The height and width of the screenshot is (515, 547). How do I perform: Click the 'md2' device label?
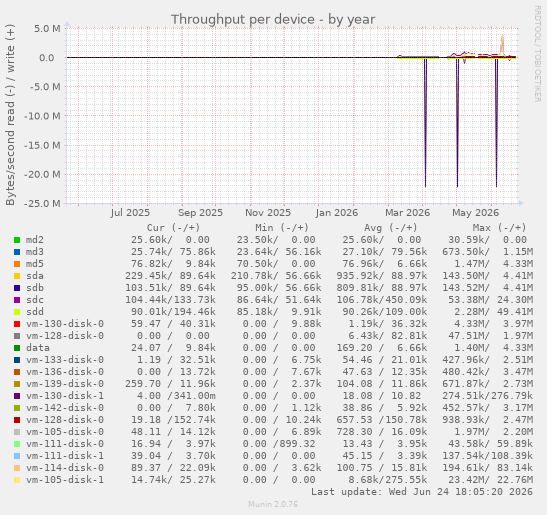coord(35,240)
